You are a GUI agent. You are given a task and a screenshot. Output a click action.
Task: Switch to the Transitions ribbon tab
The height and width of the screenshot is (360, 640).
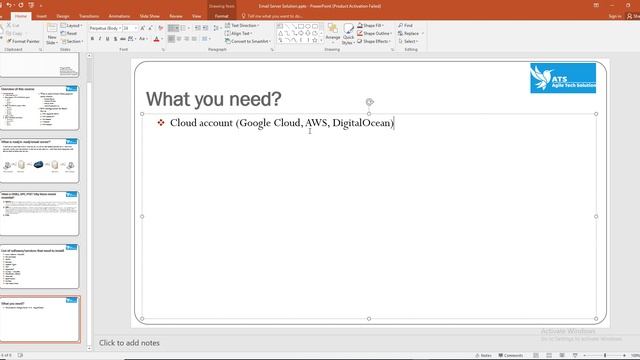[x=89, y=16]
